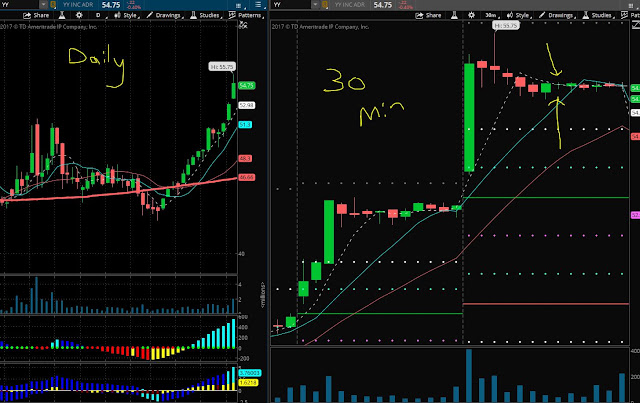This screenshot has height=403, width=640.
Task: Open the hamburger menu in the left chart header
Action: [258, 4]
